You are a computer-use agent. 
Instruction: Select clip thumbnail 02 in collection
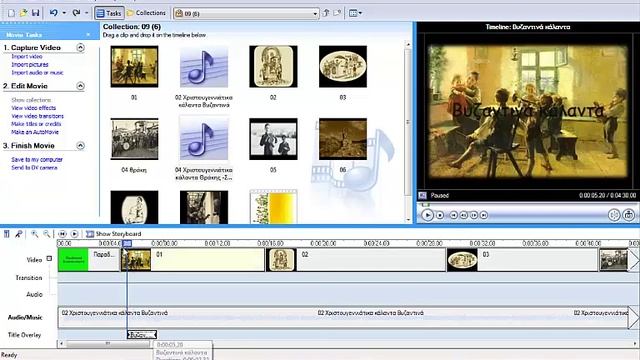[273, 67]
